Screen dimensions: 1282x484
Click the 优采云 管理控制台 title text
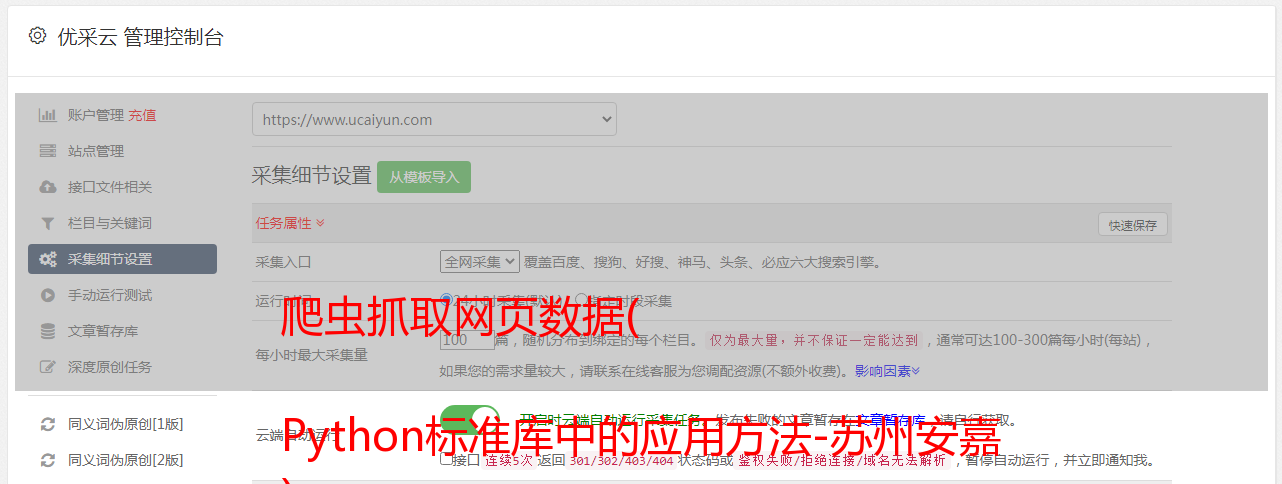pos(140,37)
